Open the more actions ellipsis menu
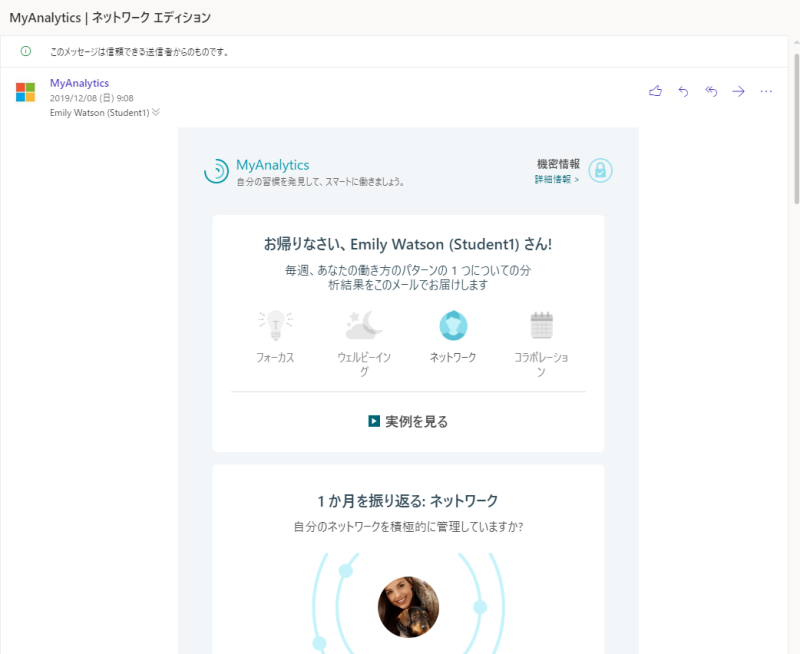 [x=766, y=91]
